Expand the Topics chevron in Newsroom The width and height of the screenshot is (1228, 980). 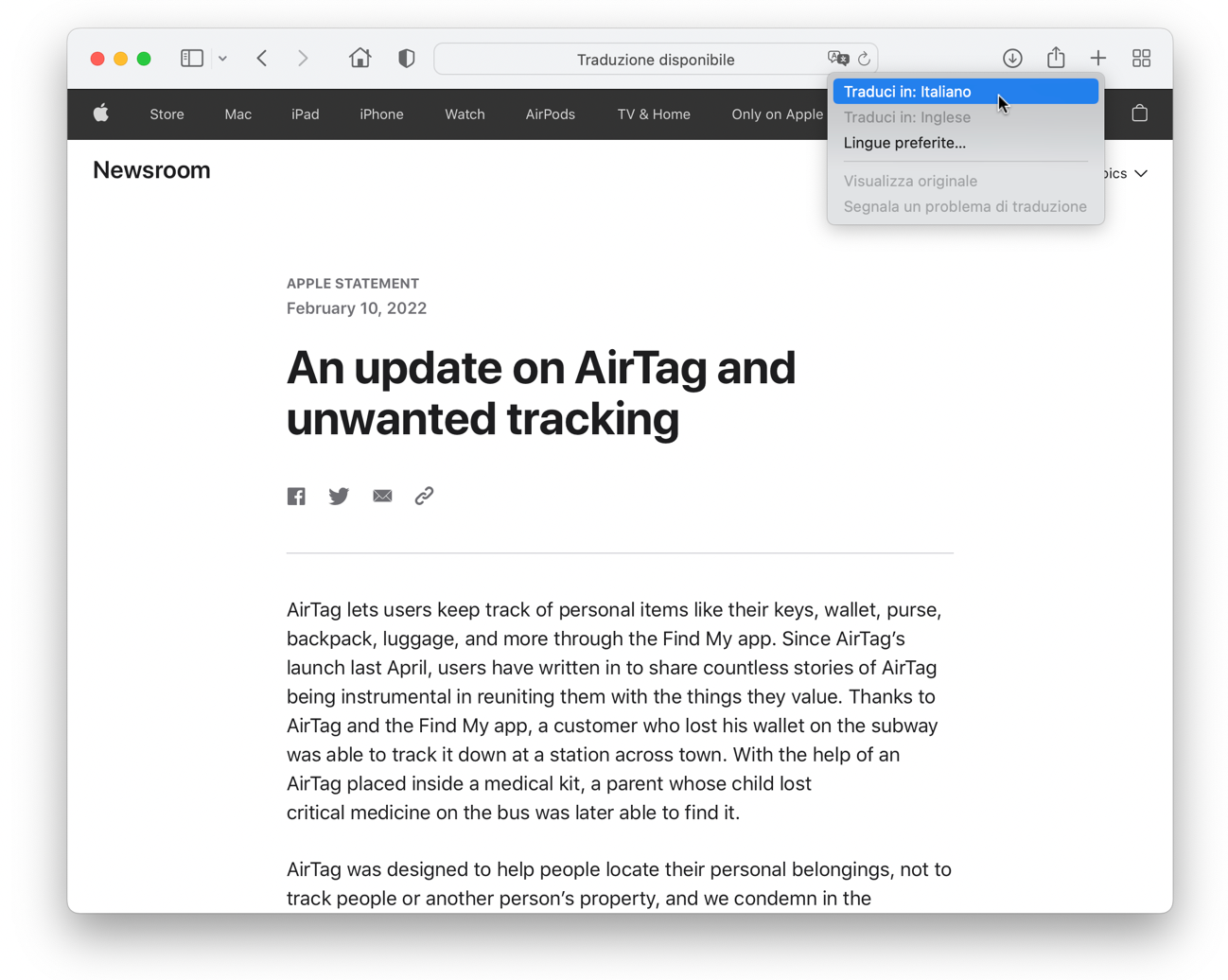[x=1141, y=173]
